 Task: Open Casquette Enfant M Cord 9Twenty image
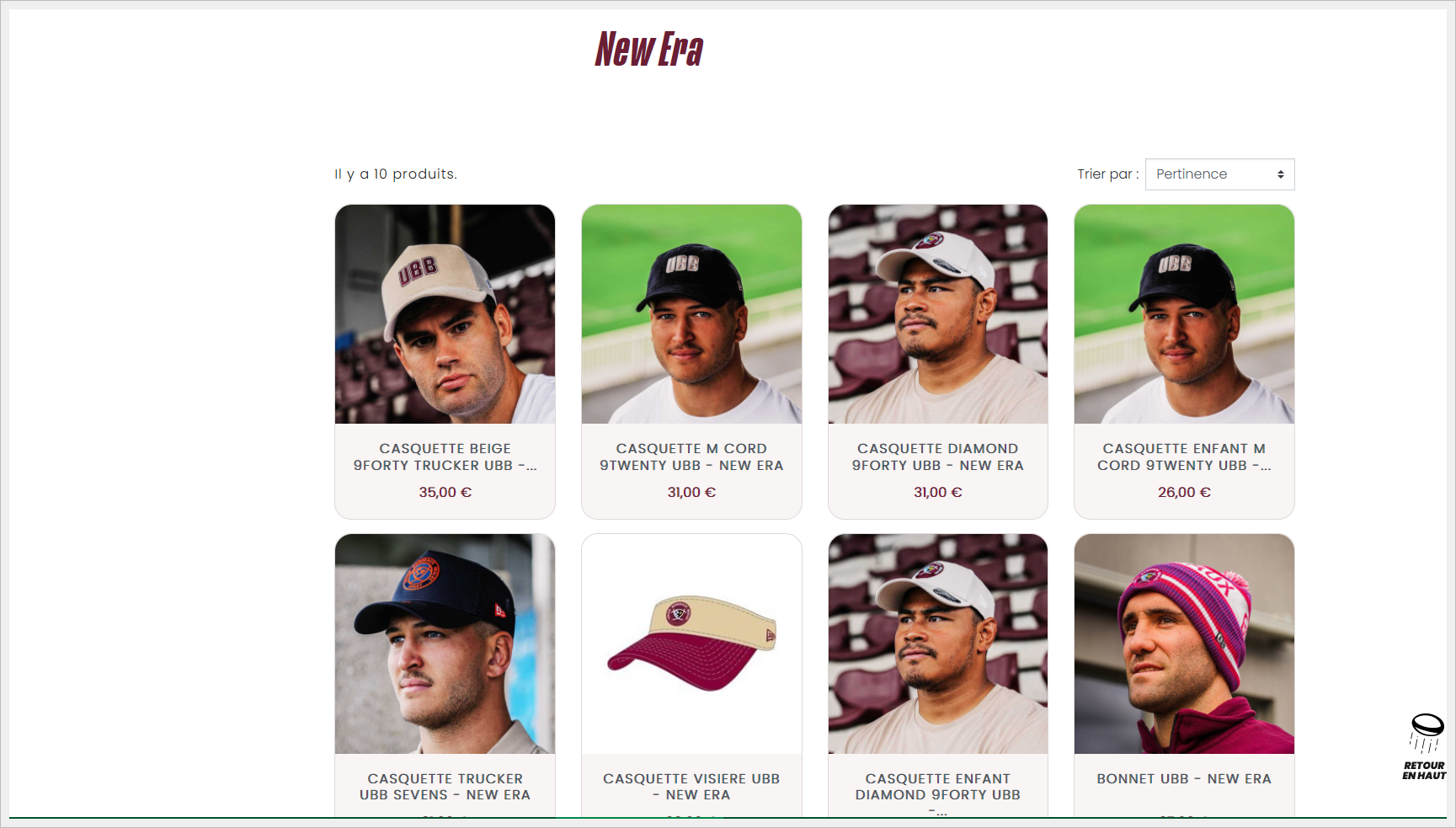[x=1184, y=314]
